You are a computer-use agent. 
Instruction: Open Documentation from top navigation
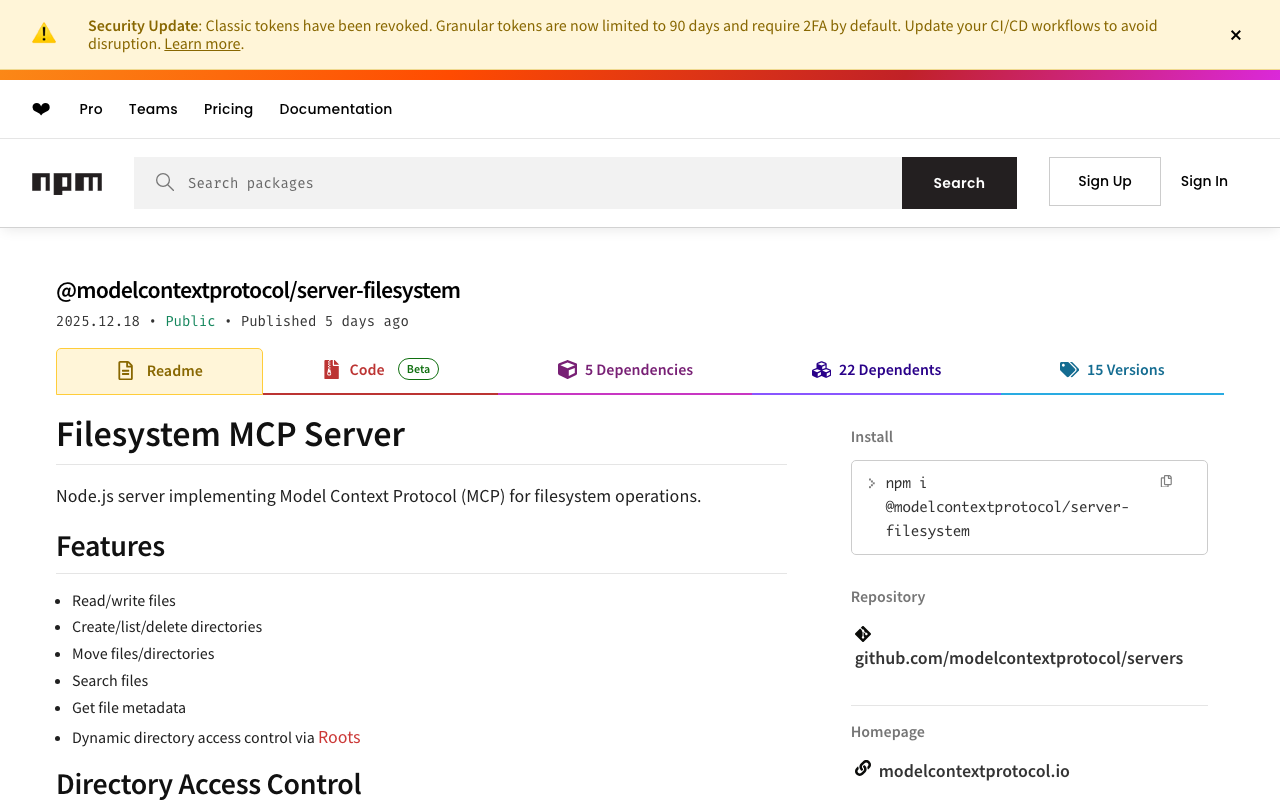(336, 109)
